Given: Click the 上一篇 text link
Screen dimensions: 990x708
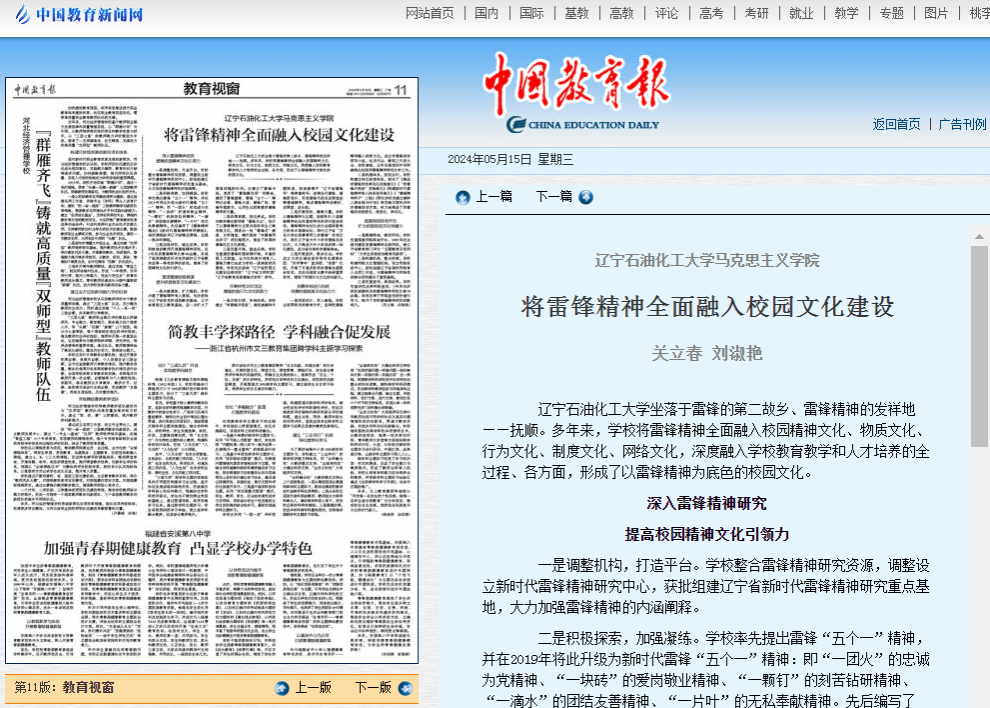Looking at the screenshot, I should click(494, 197).
